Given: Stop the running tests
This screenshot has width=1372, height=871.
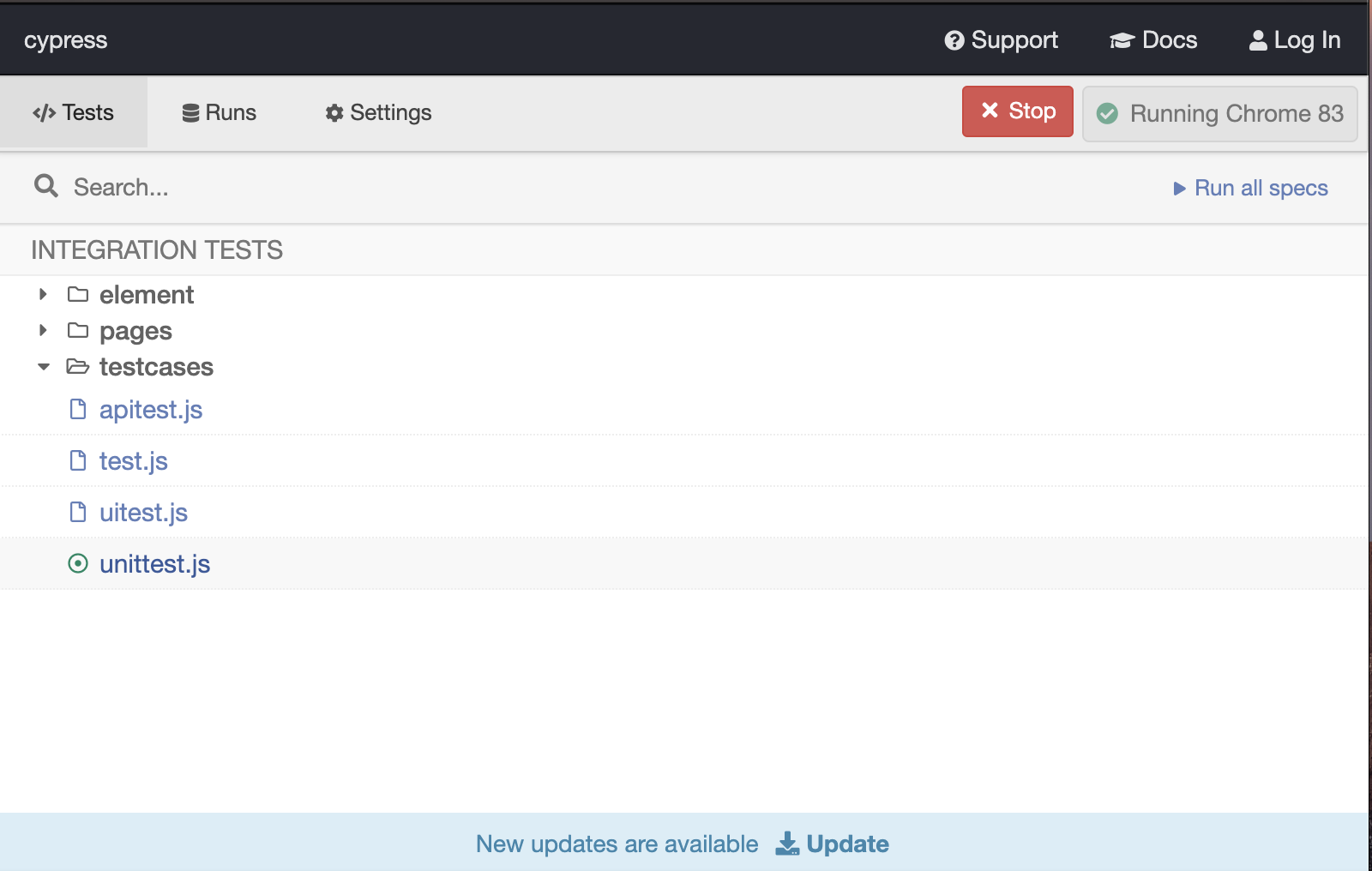Looking at the screenshot, I should (1017, 111).
